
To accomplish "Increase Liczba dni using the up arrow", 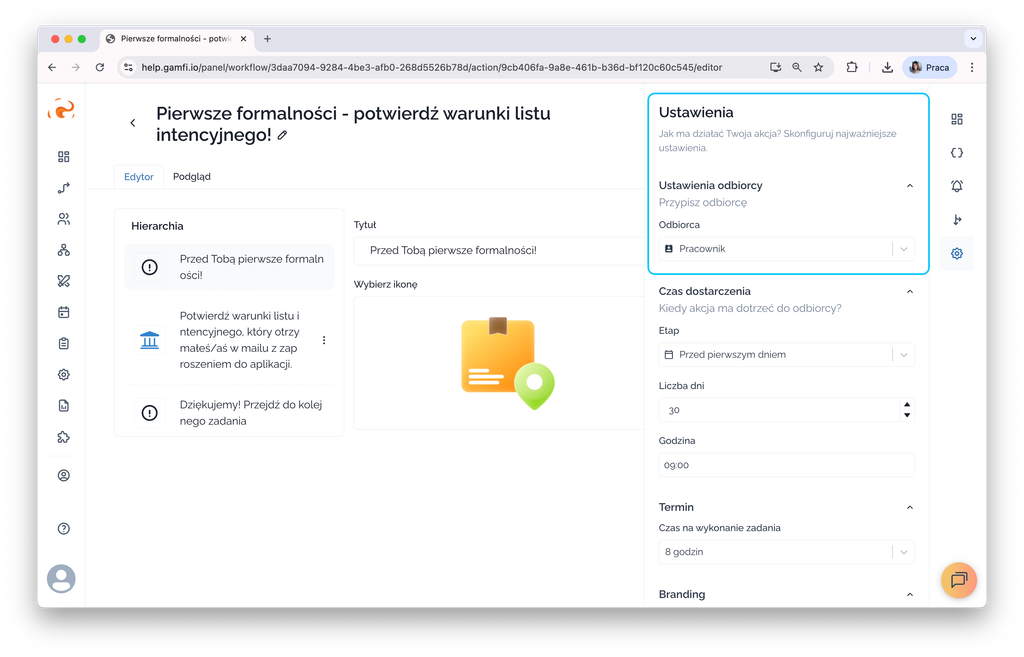I will point(906,405).
